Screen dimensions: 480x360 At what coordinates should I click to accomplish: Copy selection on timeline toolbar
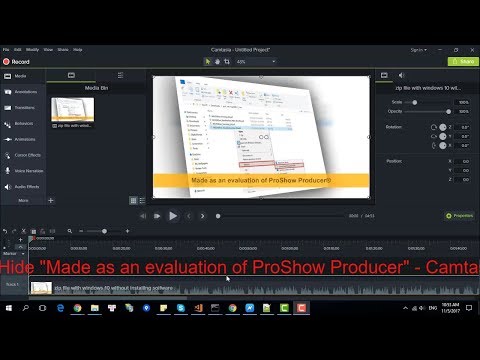click(x=33, y=231)
